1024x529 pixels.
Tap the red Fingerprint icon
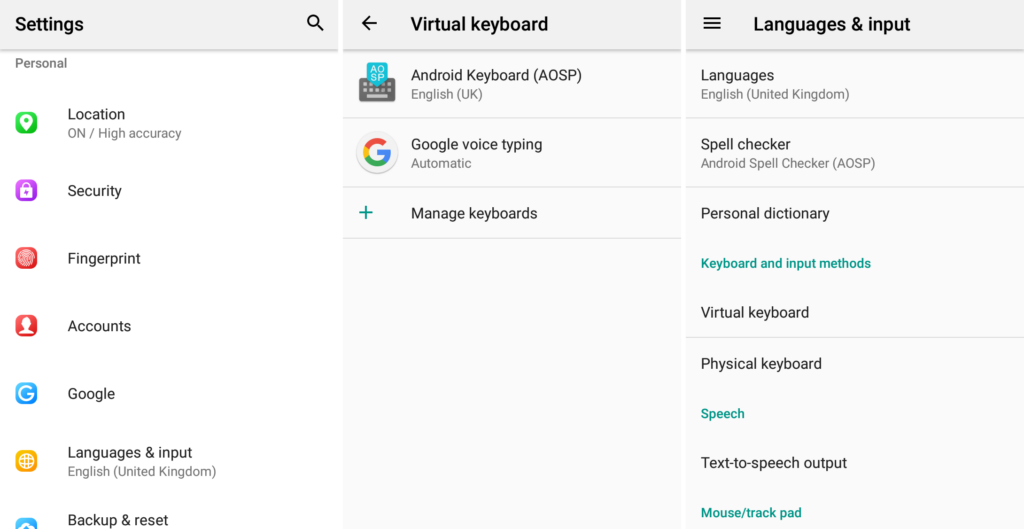point(26,258)
